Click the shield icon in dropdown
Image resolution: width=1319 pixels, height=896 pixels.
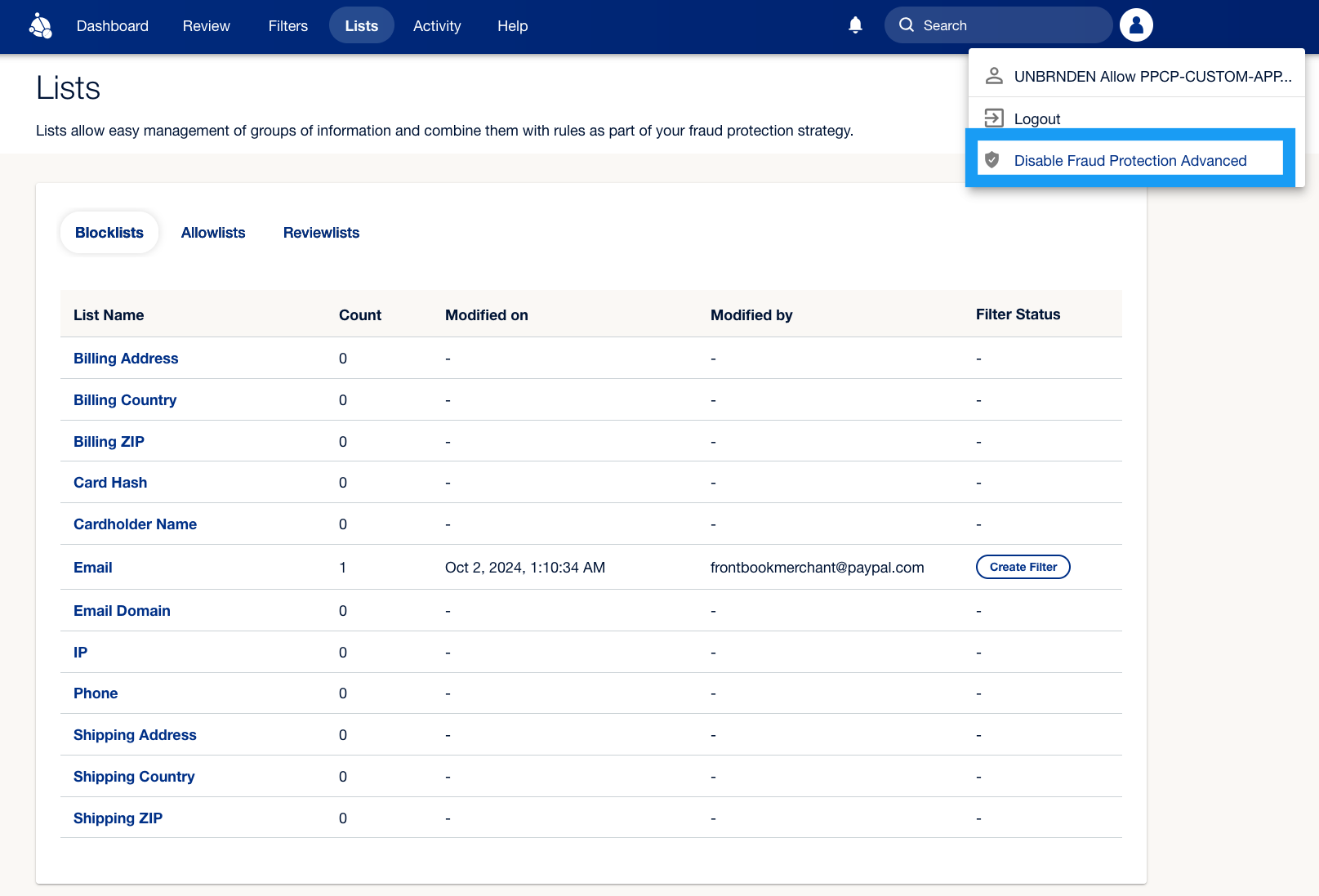(x=992, y=160)
